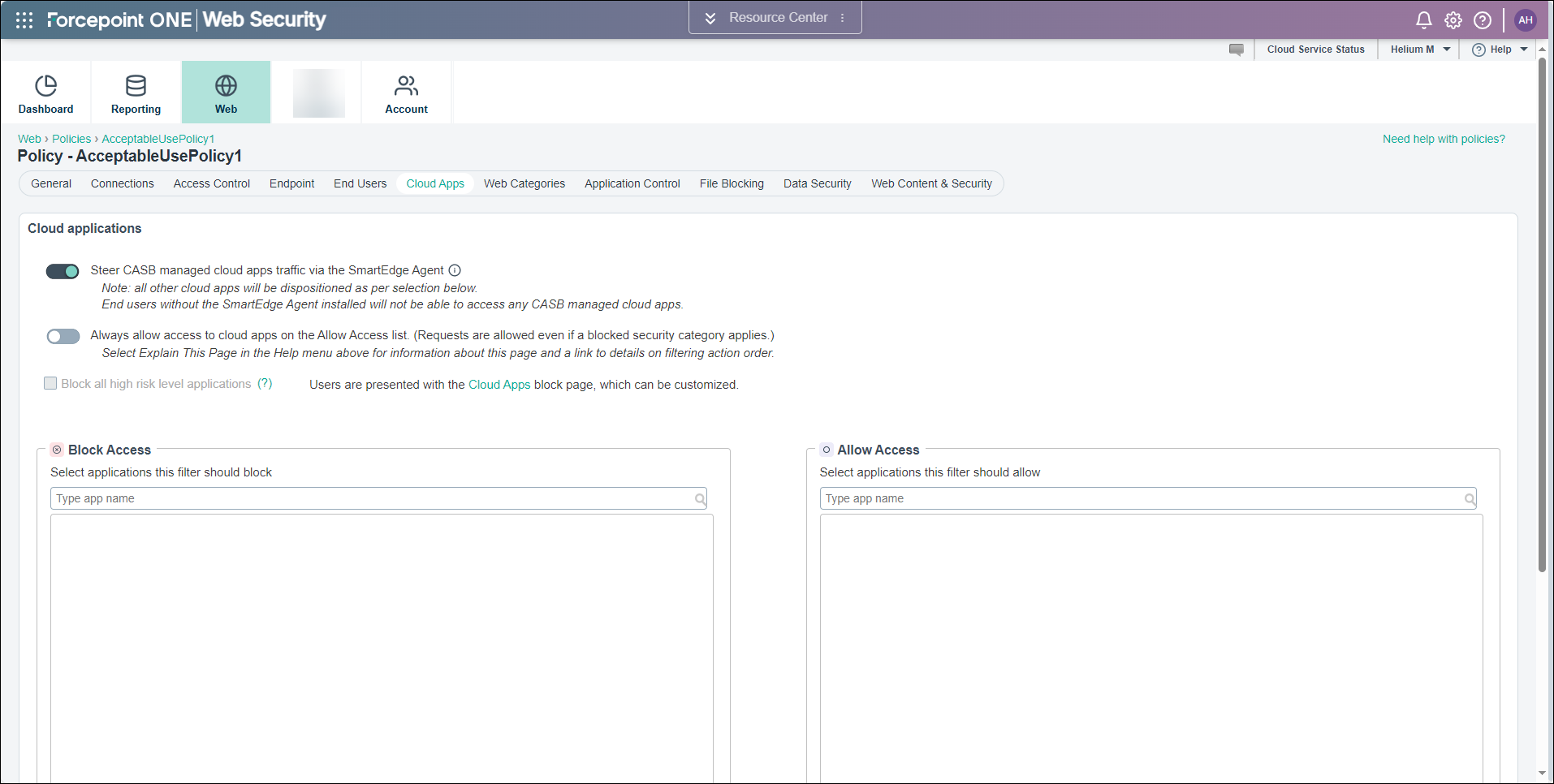This screenshot has width=1554, height=784.
Task: Open the Web Categories tab
Action: tap(524, 183)
